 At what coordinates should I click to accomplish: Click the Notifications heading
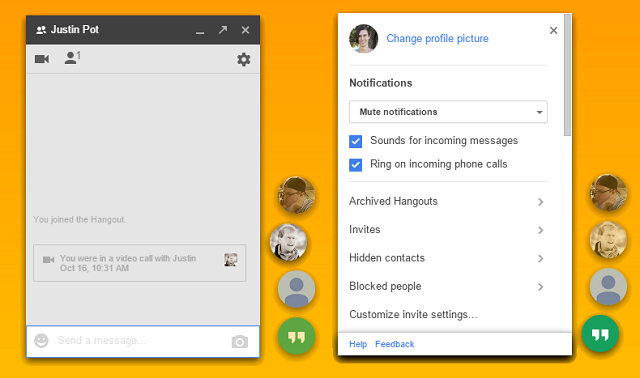[x=381, y=83]
